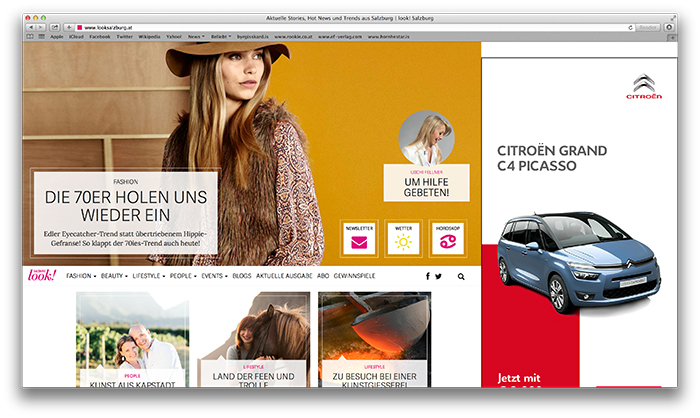This screenshot has height=418, width=700.
Task: Click the Twitter bird icon in navigation bar
Action: pyautogui.click(x=438, y=276)
